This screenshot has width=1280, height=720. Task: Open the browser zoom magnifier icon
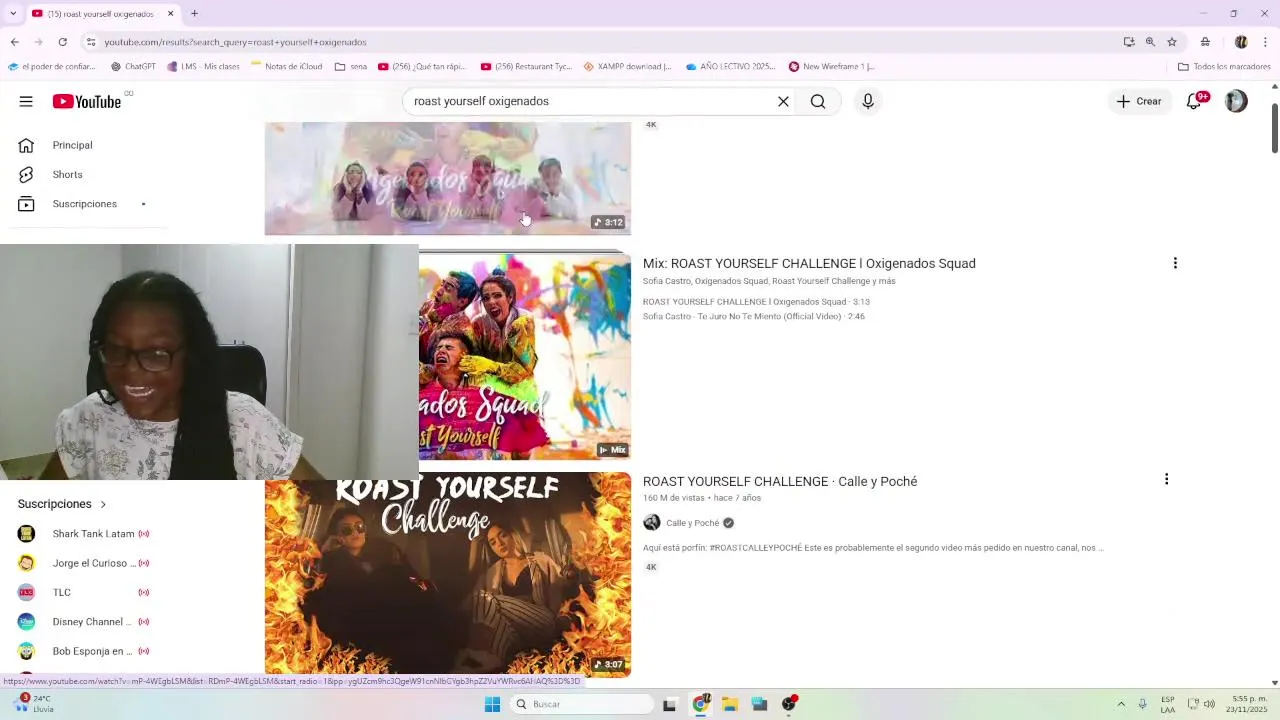1150,42
